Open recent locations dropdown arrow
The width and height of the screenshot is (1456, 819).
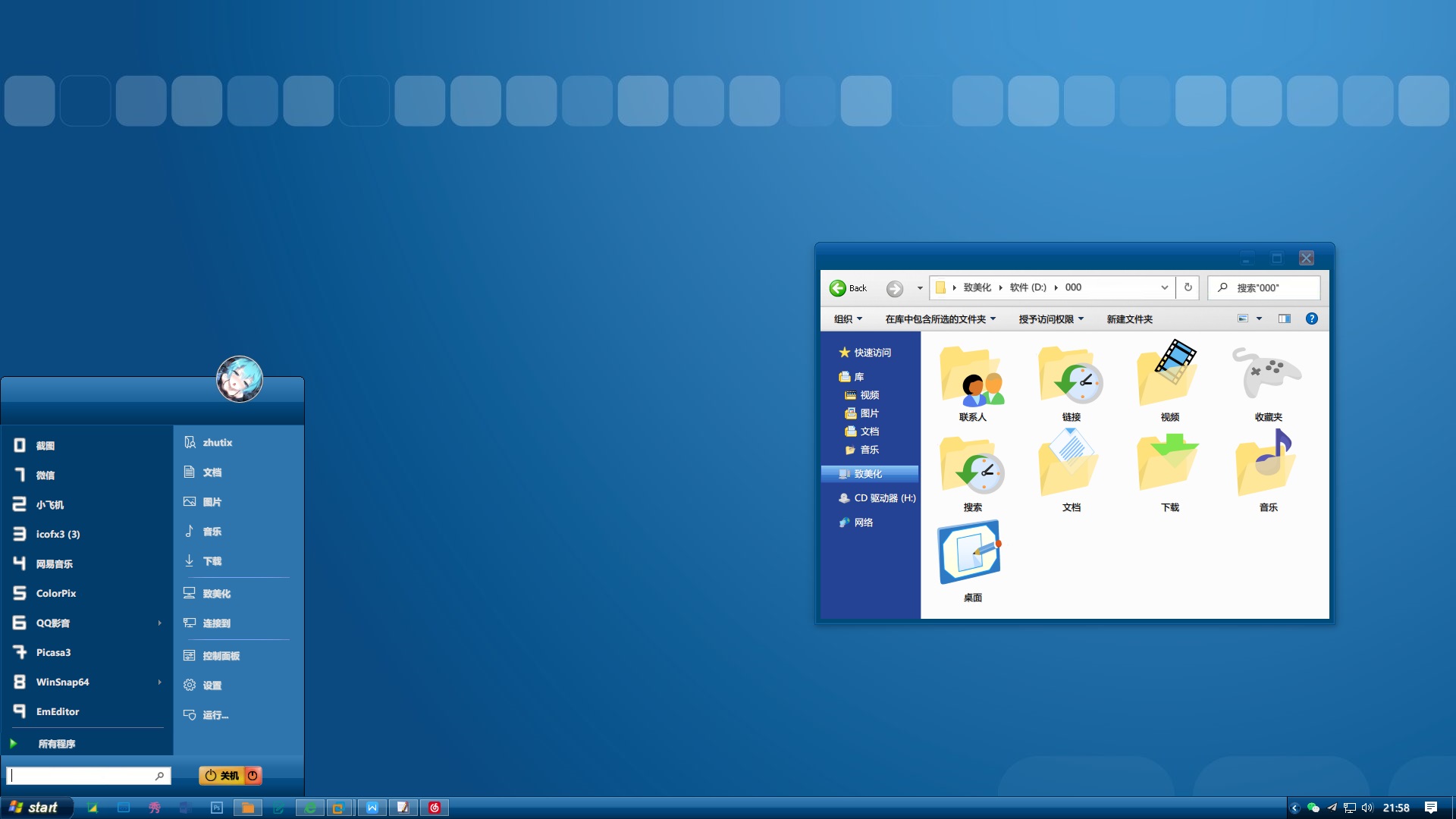920,288
